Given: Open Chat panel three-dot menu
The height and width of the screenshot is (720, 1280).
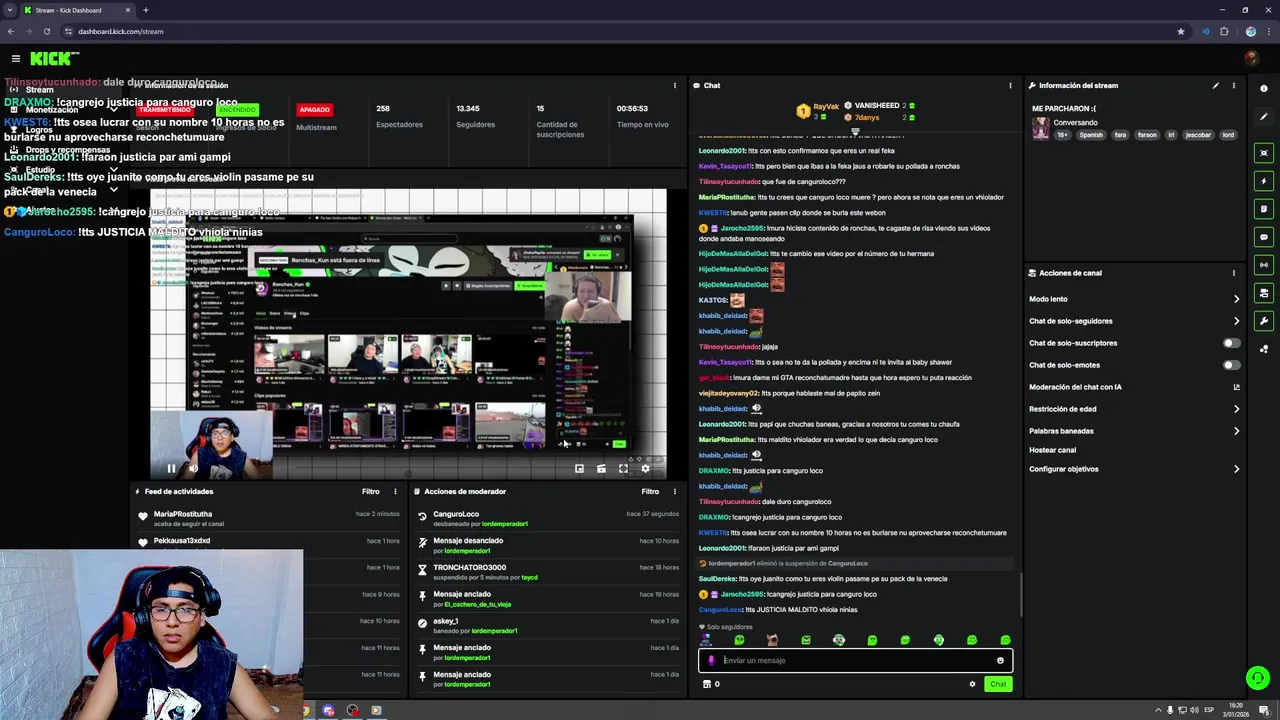Looking at the screenshot, I should click(1010, 85).
